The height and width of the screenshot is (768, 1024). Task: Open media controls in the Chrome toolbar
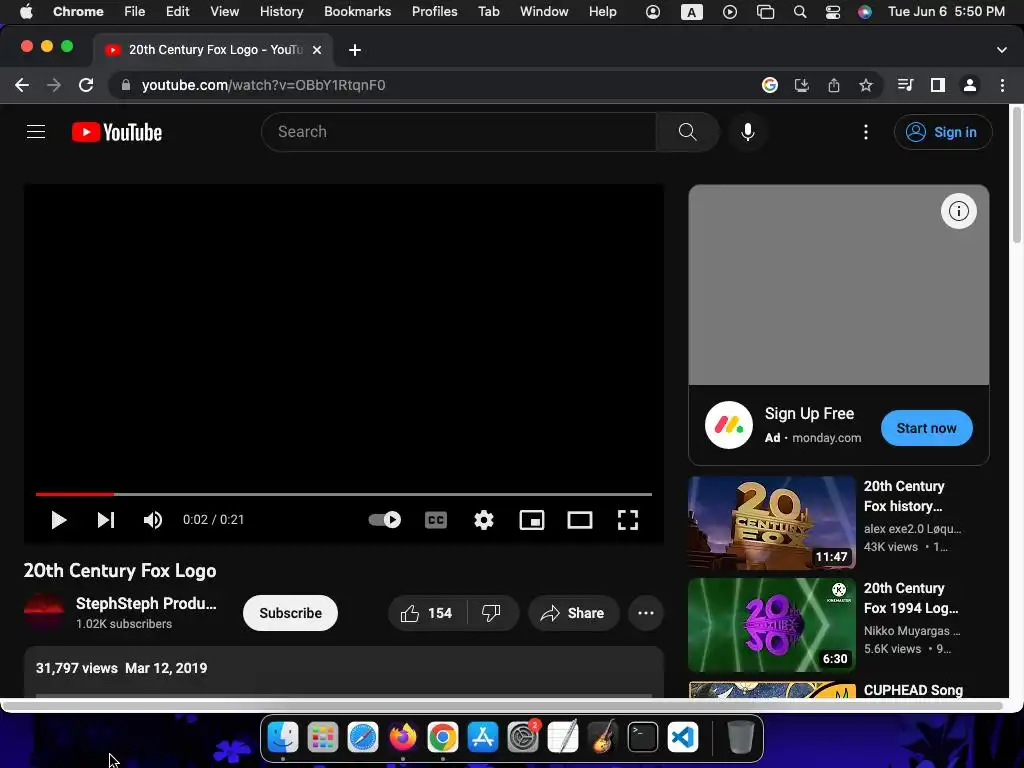(x=905, y=85)
